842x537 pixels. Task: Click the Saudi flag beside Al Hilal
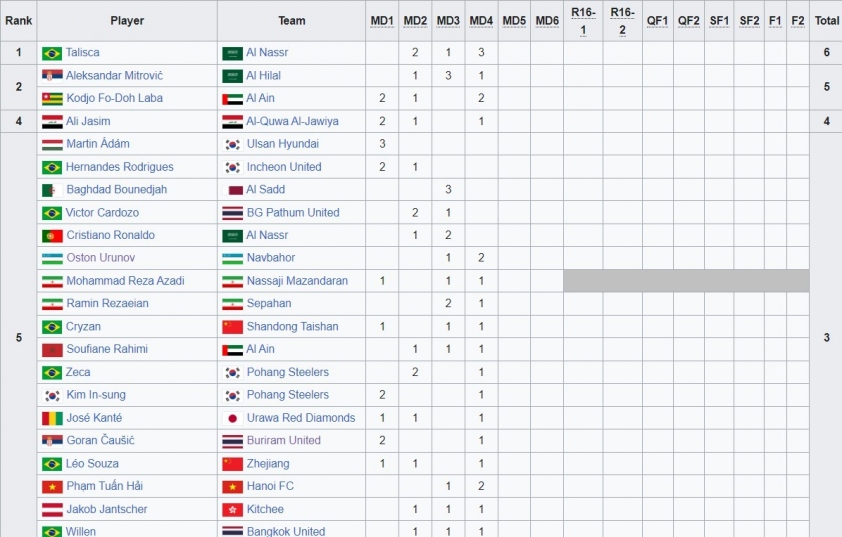(232, 76)
